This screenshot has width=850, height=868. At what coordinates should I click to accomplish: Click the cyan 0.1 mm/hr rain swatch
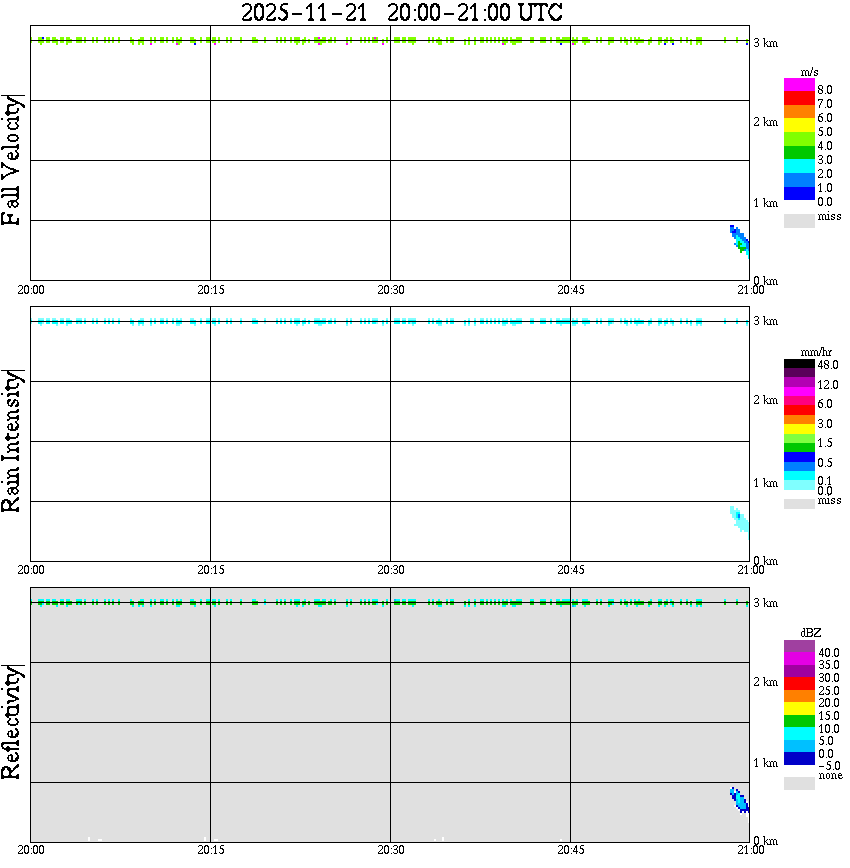[x=799, y=476]
